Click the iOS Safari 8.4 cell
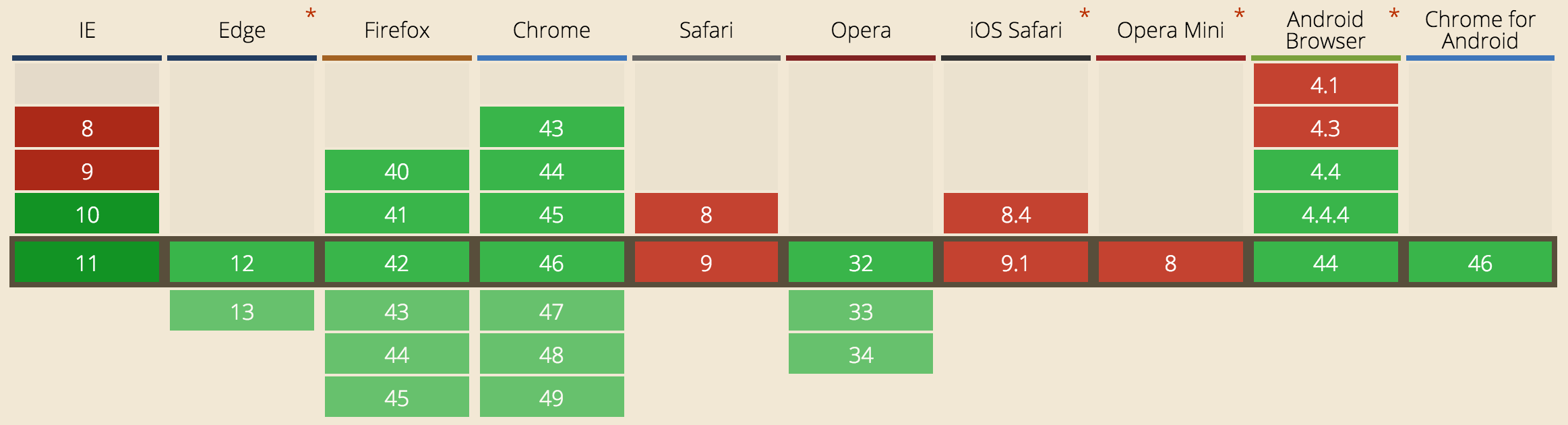Image resolution: width=1568 pixels, height=425 pixels. coord(1016,214)
